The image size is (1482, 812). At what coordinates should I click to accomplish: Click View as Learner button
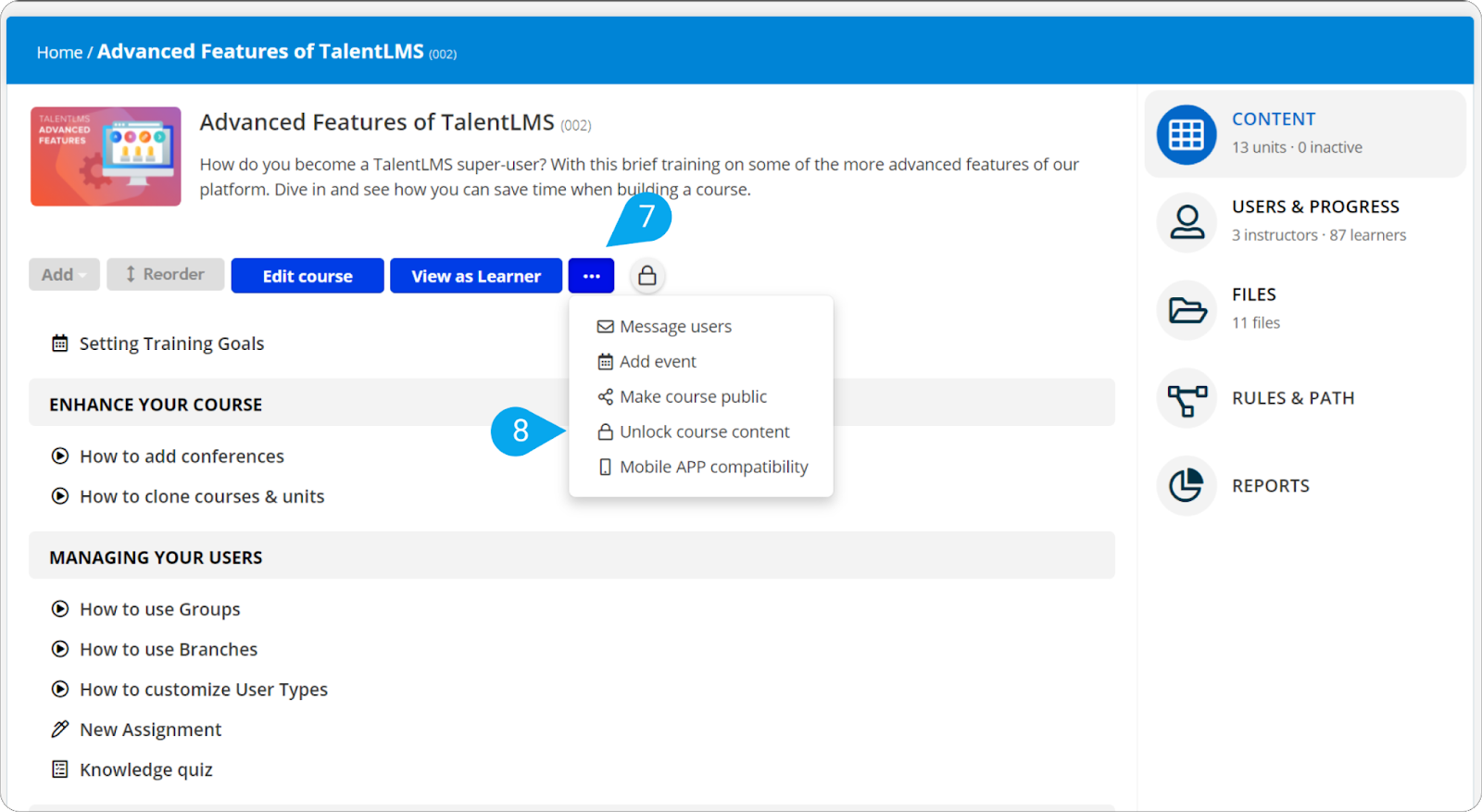(x=476, y=276)
